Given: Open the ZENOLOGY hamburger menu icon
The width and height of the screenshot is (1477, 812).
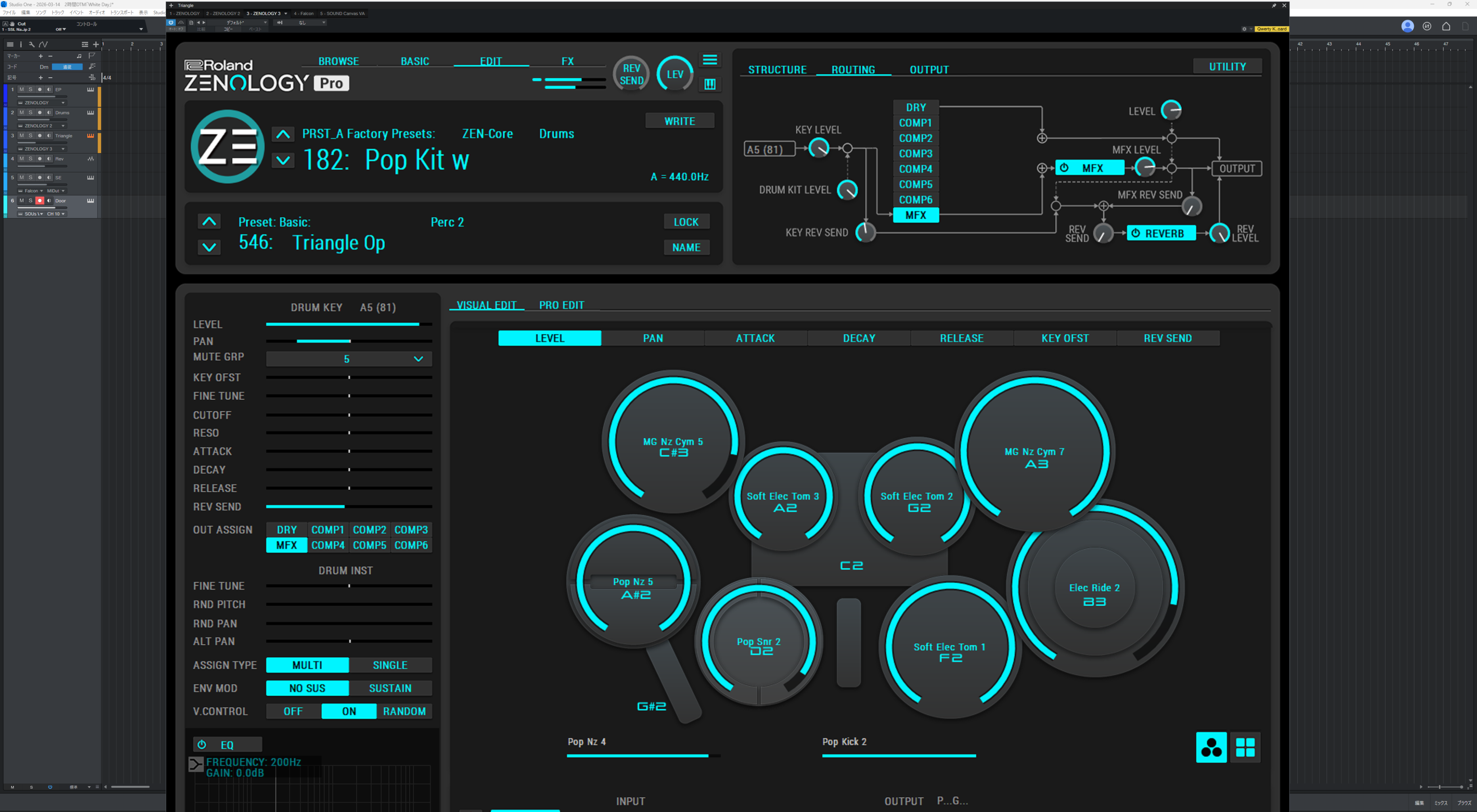Looking at the screenshot, I should [x=710, y=60].
